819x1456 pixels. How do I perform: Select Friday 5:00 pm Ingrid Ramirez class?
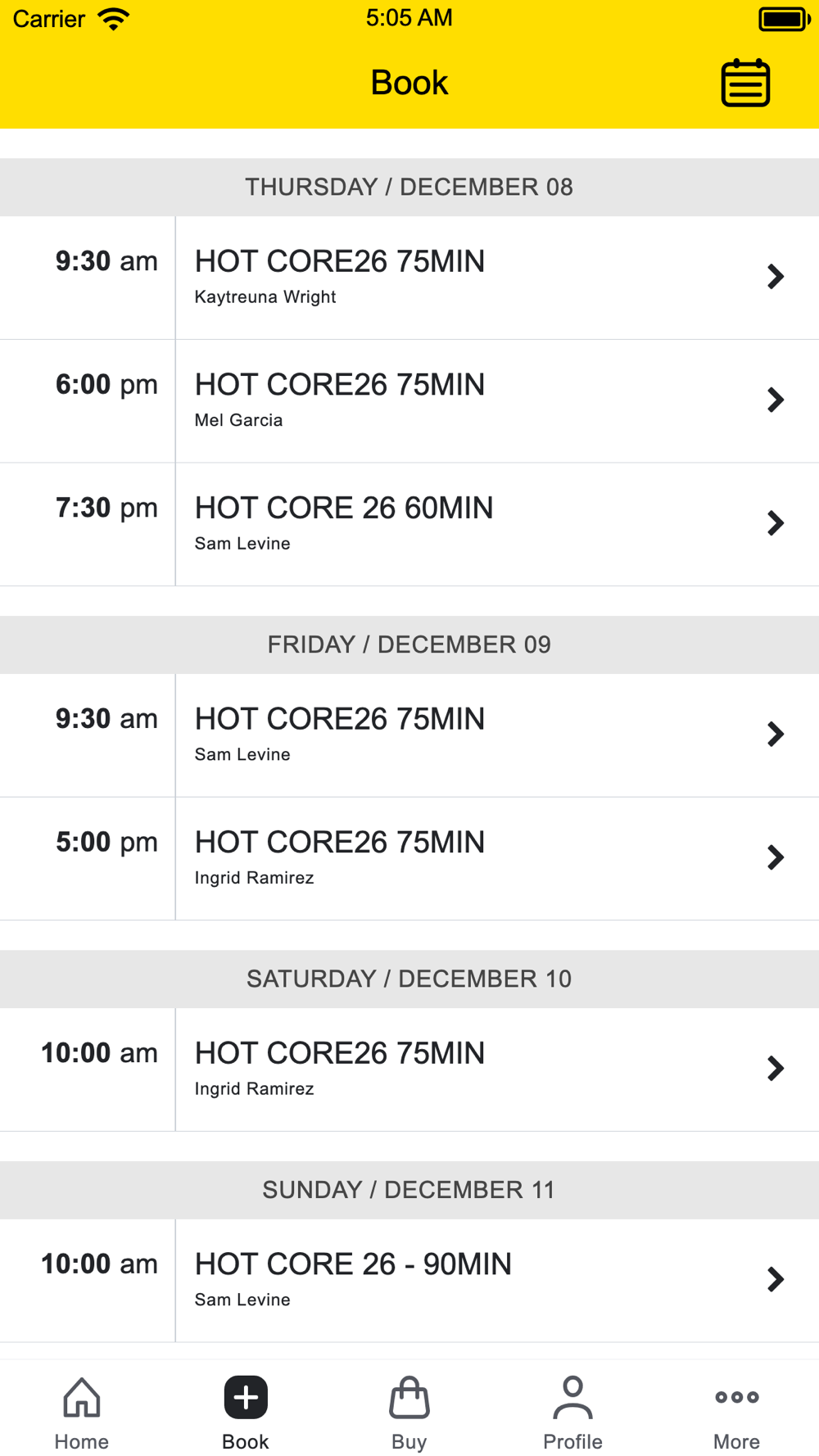tap(340, 857)
